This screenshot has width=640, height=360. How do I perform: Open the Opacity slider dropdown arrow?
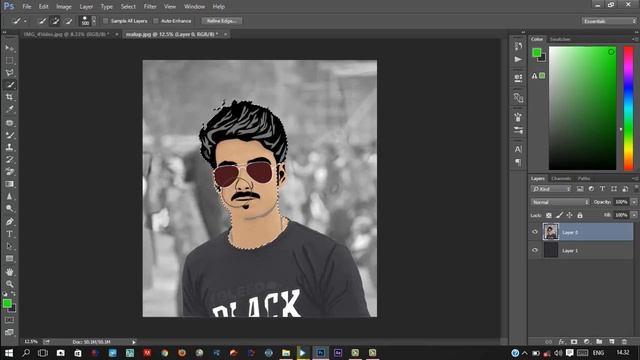point(634,202)
